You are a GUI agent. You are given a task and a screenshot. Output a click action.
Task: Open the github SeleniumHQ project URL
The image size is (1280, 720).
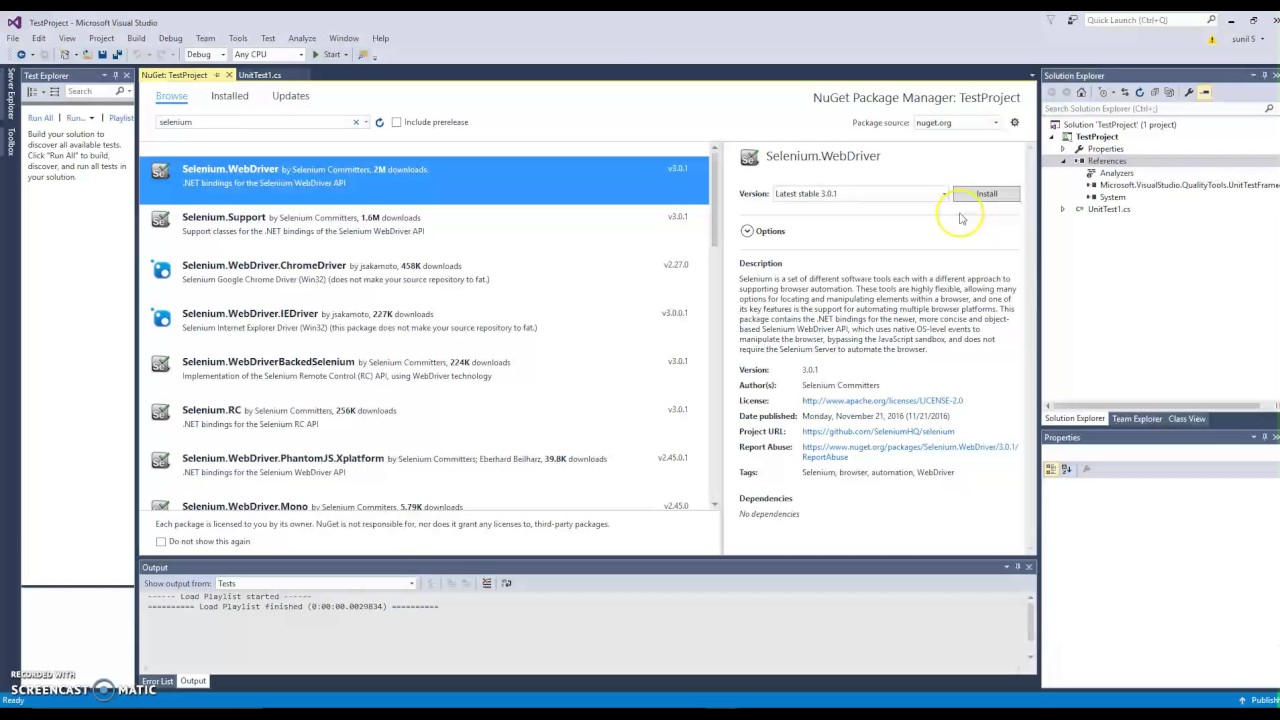tap(878, 432)
